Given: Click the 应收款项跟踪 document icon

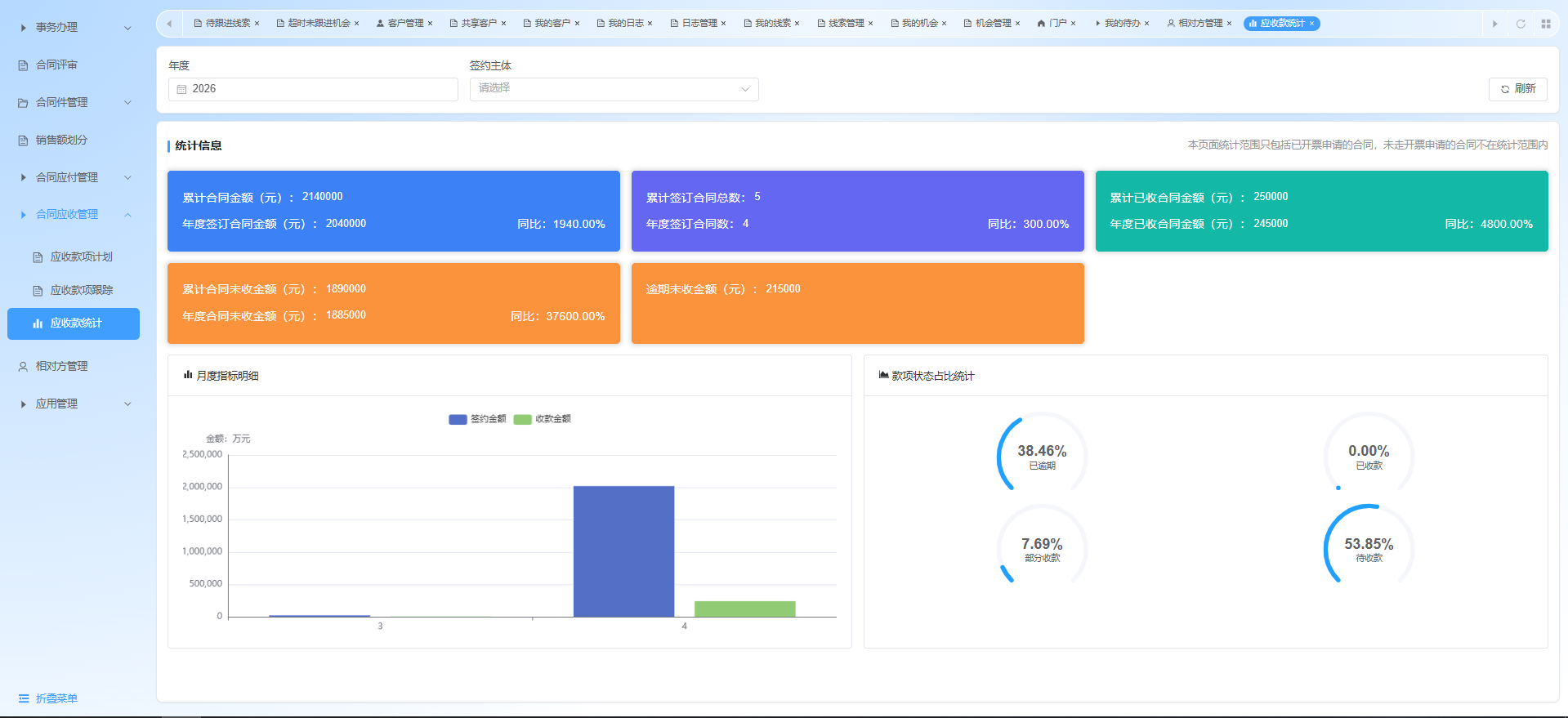Looking at the screenshot, I should [38, 291].
